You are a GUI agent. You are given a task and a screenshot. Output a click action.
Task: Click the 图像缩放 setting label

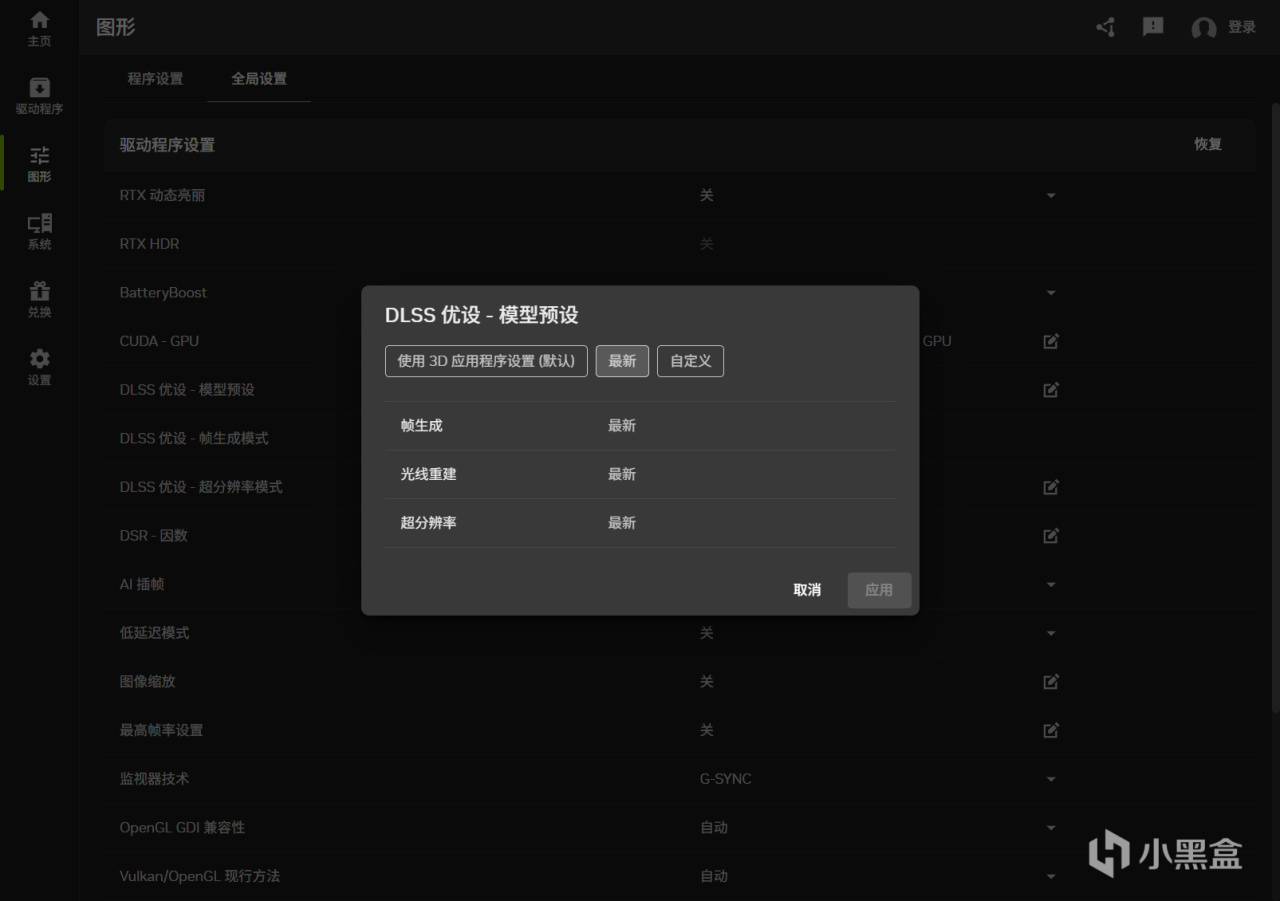(147, 682)
